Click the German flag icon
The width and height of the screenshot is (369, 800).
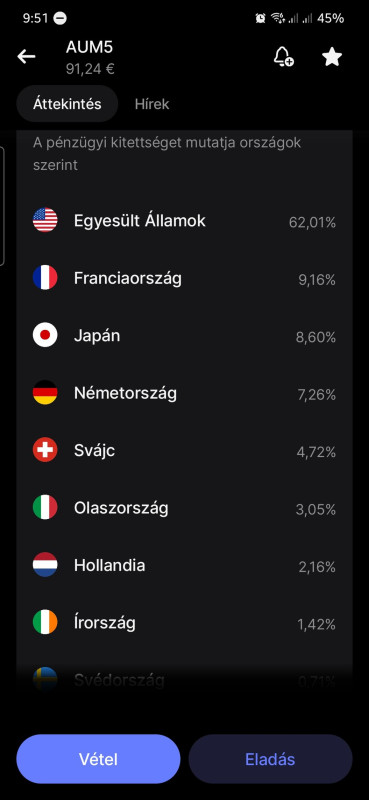point(45,393)
